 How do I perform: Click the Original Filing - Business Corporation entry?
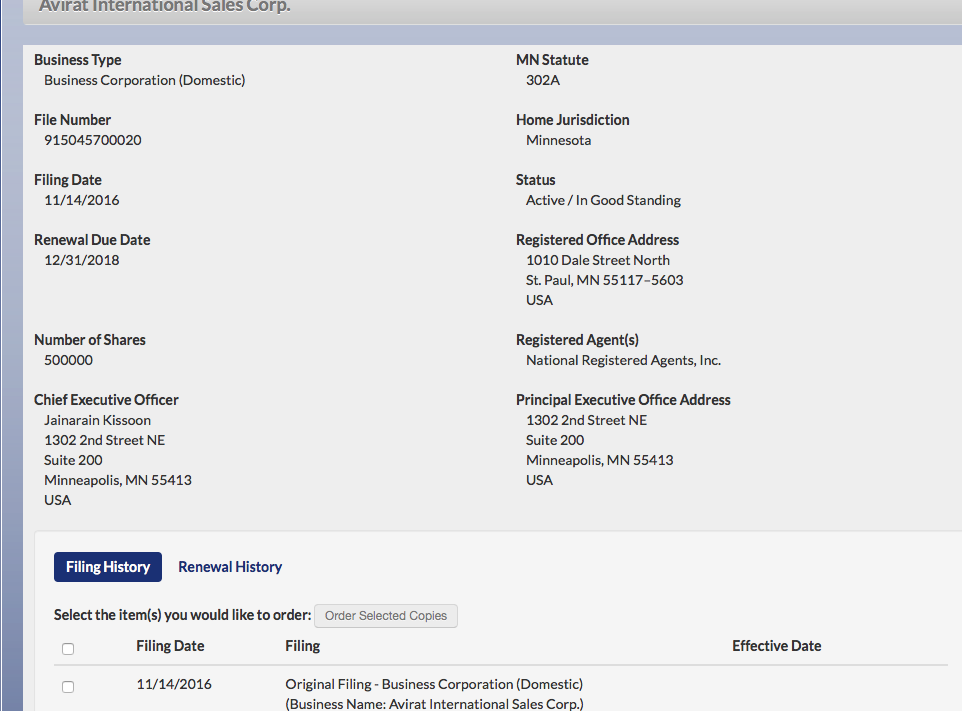pos(433,685)
